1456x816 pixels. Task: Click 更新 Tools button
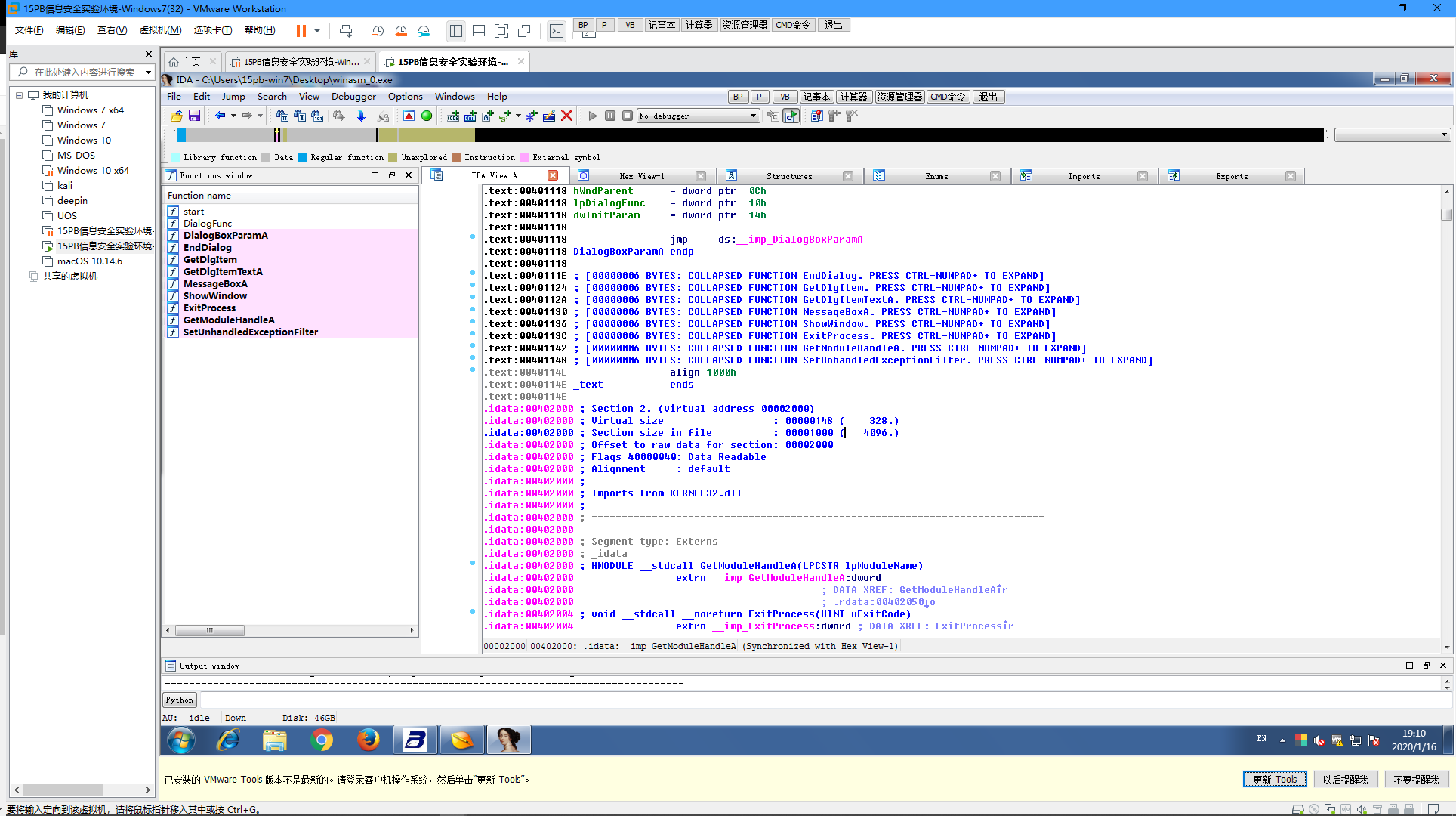pos(1275,780)
